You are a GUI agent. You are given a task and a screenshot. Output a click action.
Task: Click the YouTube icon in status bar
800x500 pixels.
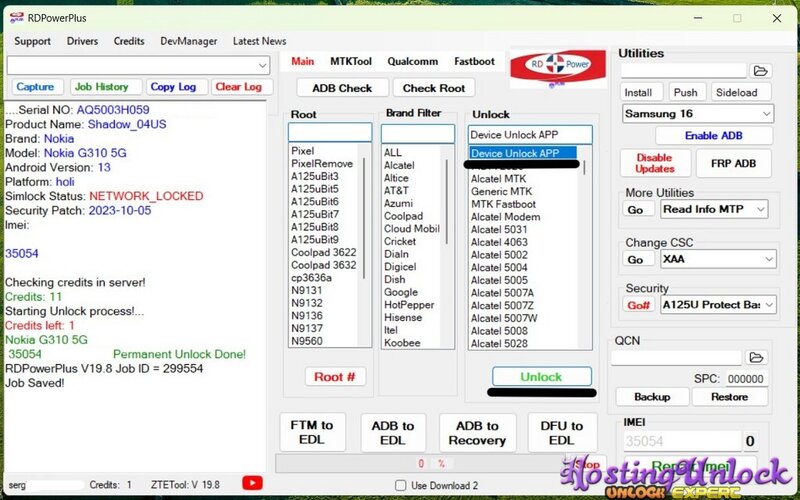pyautogui.click(x=252, y=483)
